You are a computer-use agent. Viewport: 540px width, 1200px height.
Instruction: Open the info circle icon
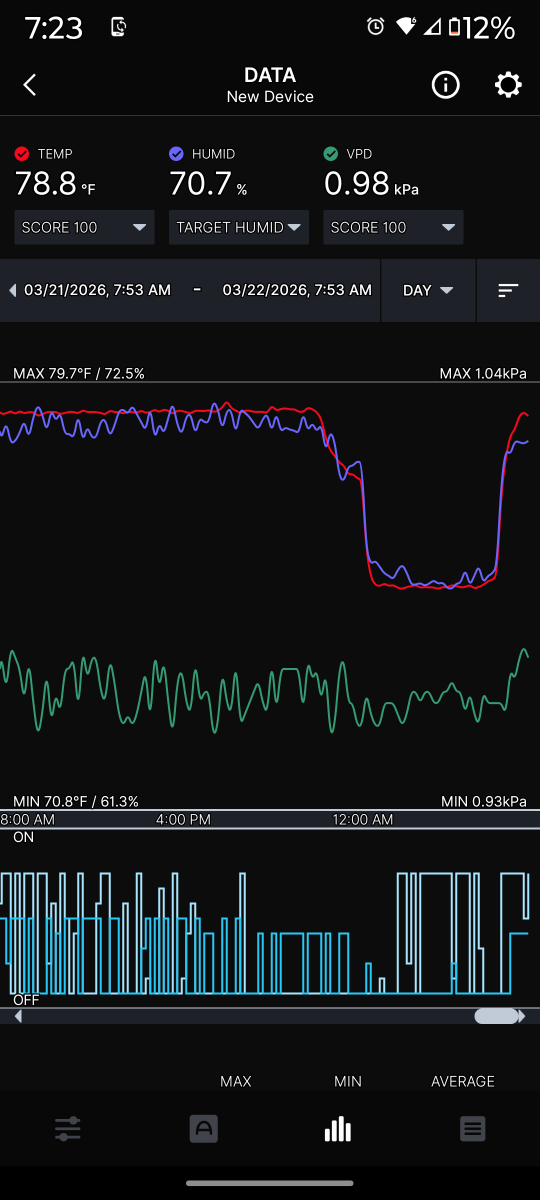pos(445,85)
